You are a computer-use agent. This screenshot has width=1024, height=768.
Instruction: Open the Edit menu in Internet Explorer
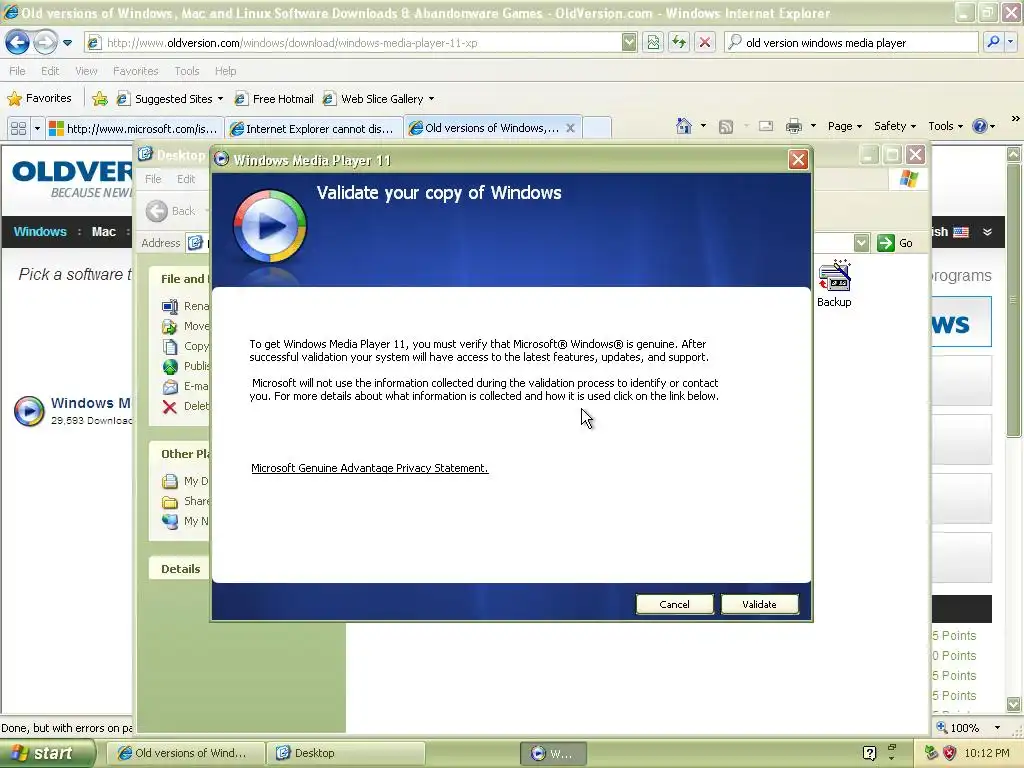tap(50, 71)
